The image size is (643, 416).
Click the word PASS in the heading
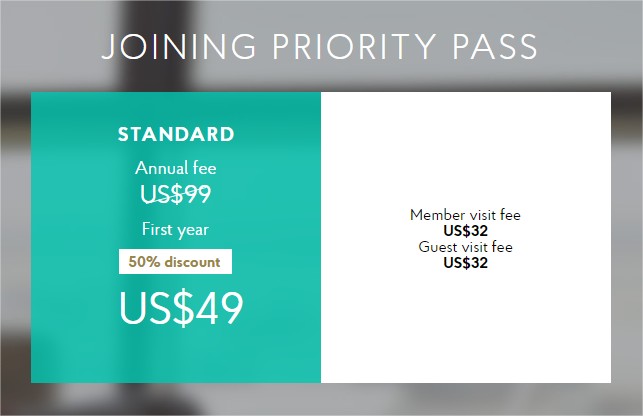[x=495, y=46]
